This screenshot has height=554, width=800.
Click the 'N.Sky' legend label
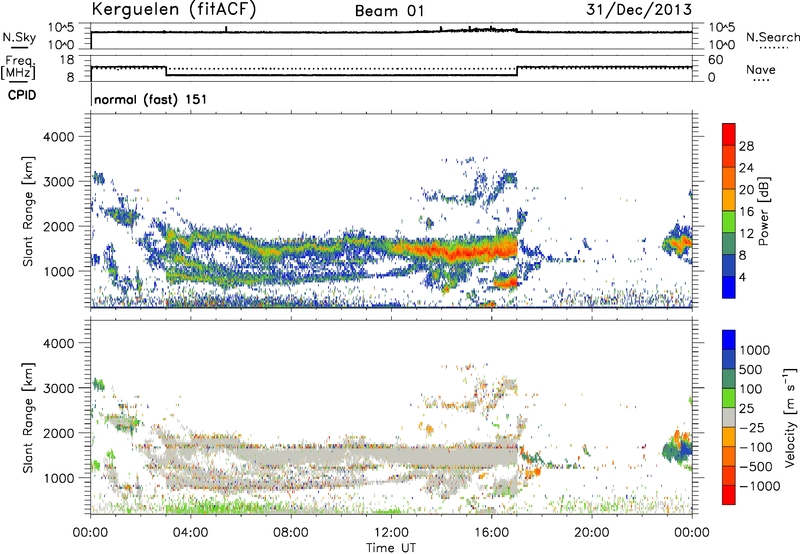[19, 37]
